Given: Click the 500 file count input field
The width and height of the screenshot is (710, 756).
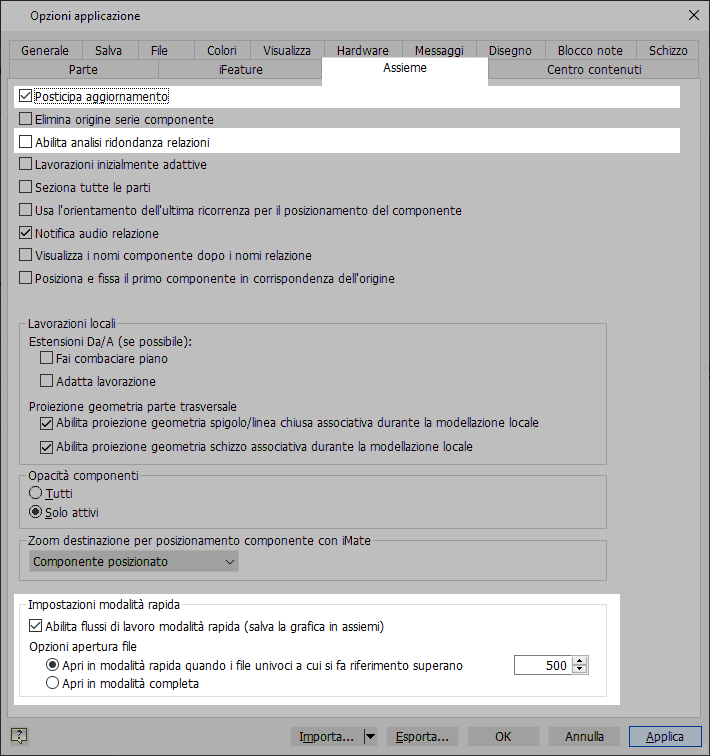Looking at the screenshot, I should coord(543,665).
